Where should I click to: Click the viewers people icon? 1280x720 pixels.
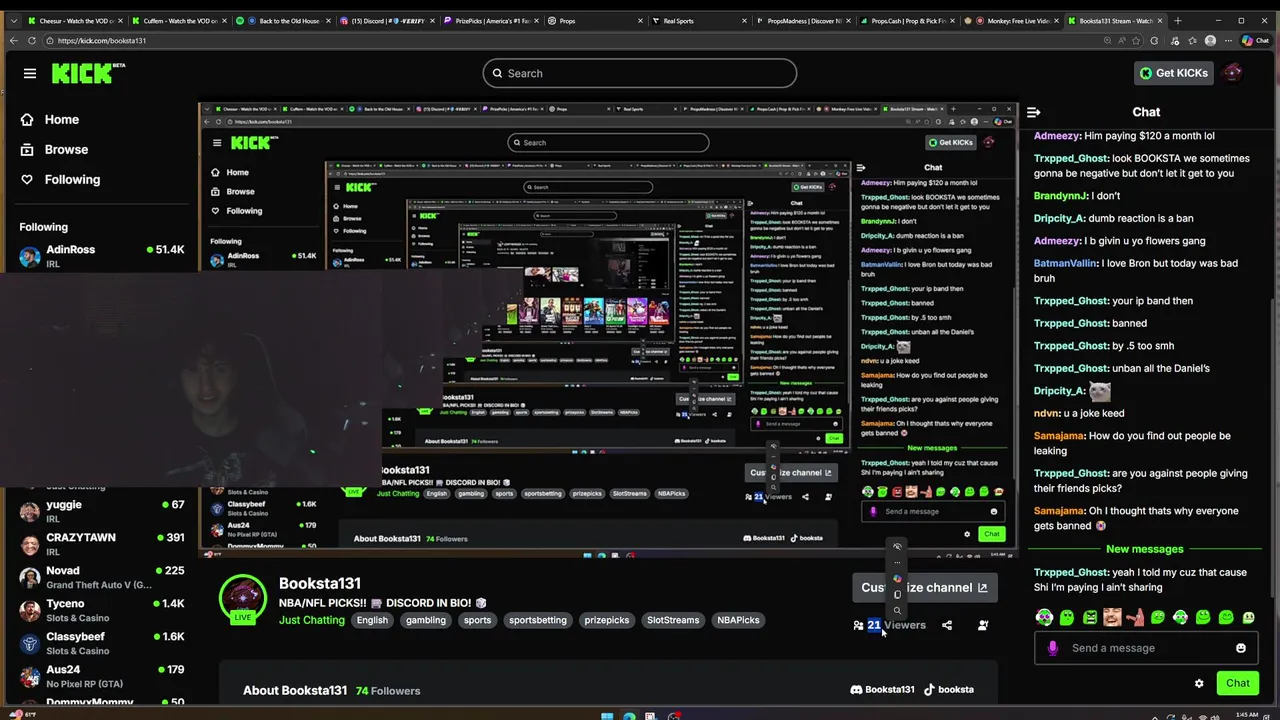coord(858,625)
